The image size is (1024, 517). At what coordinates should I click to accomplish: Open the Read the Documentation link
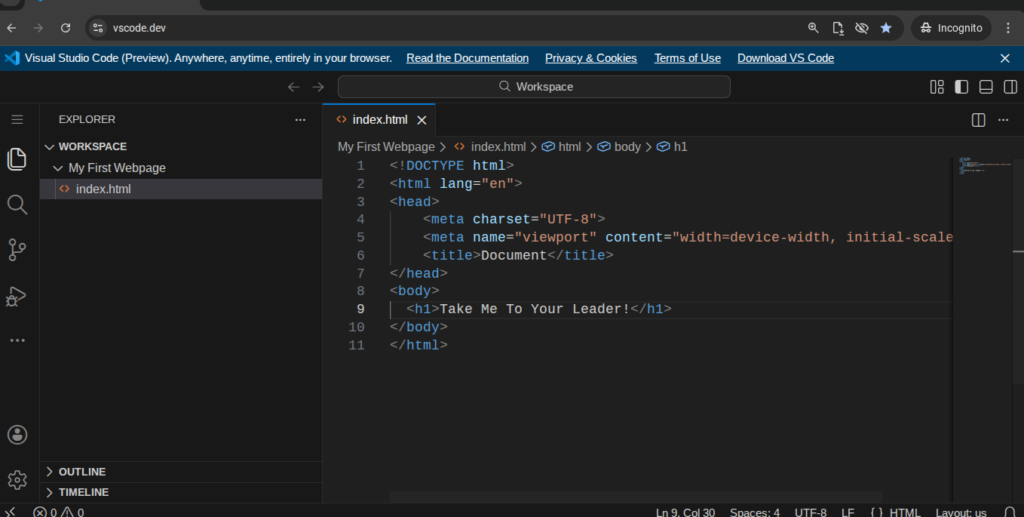click(467, 58)
